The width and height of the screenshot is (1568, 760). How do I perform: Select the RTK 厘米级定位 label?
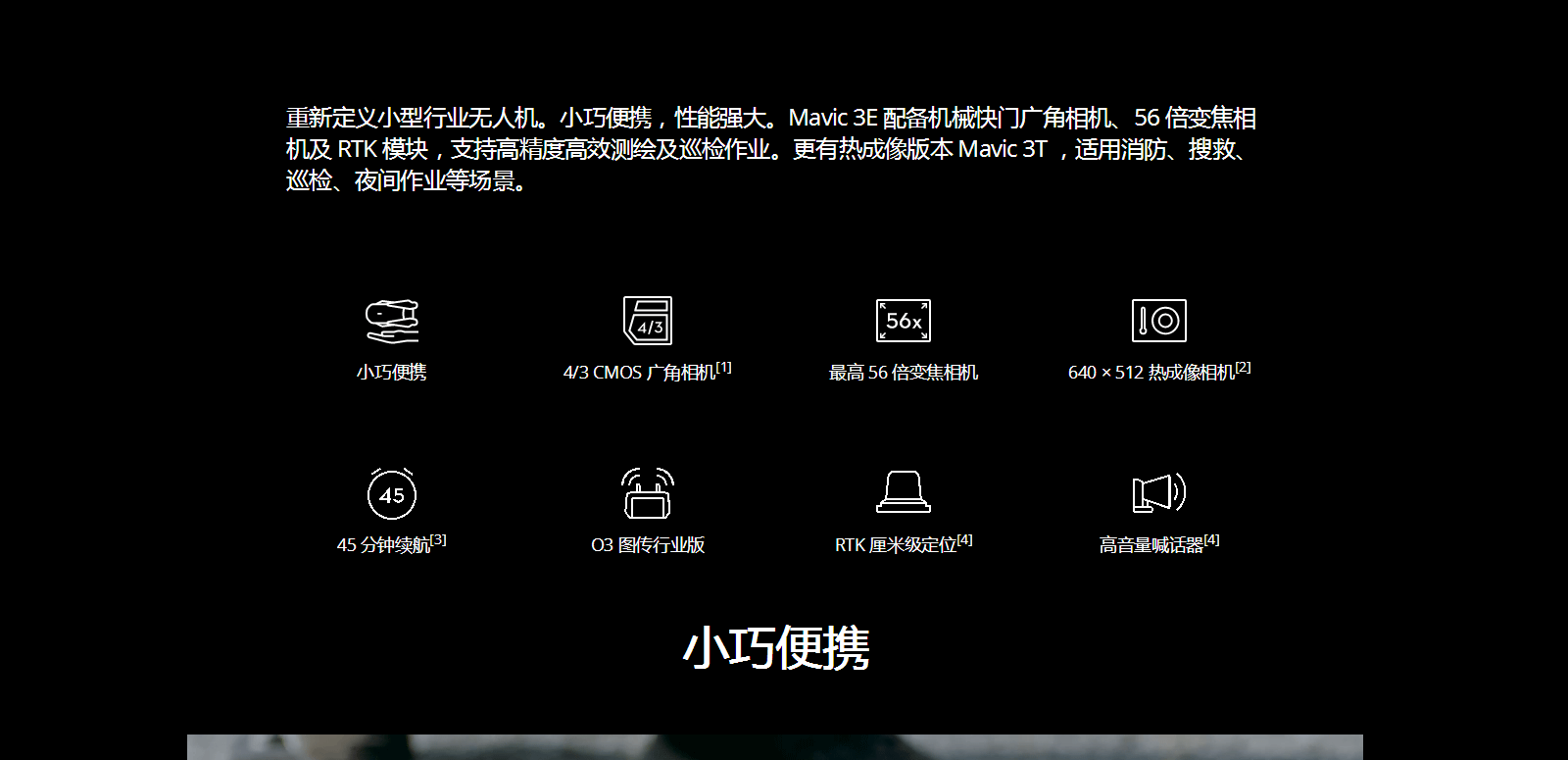tap(896, 545)
